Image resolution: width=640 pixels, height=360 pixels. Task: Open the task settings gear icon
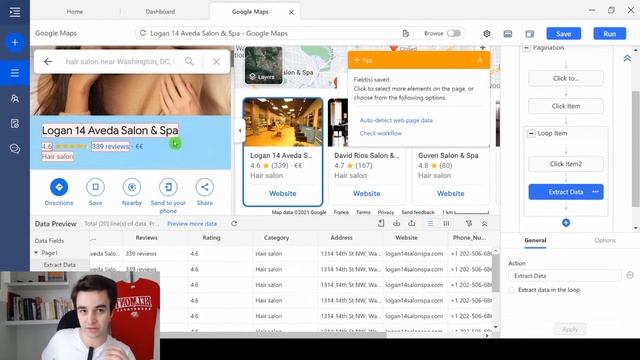point(487,34)
